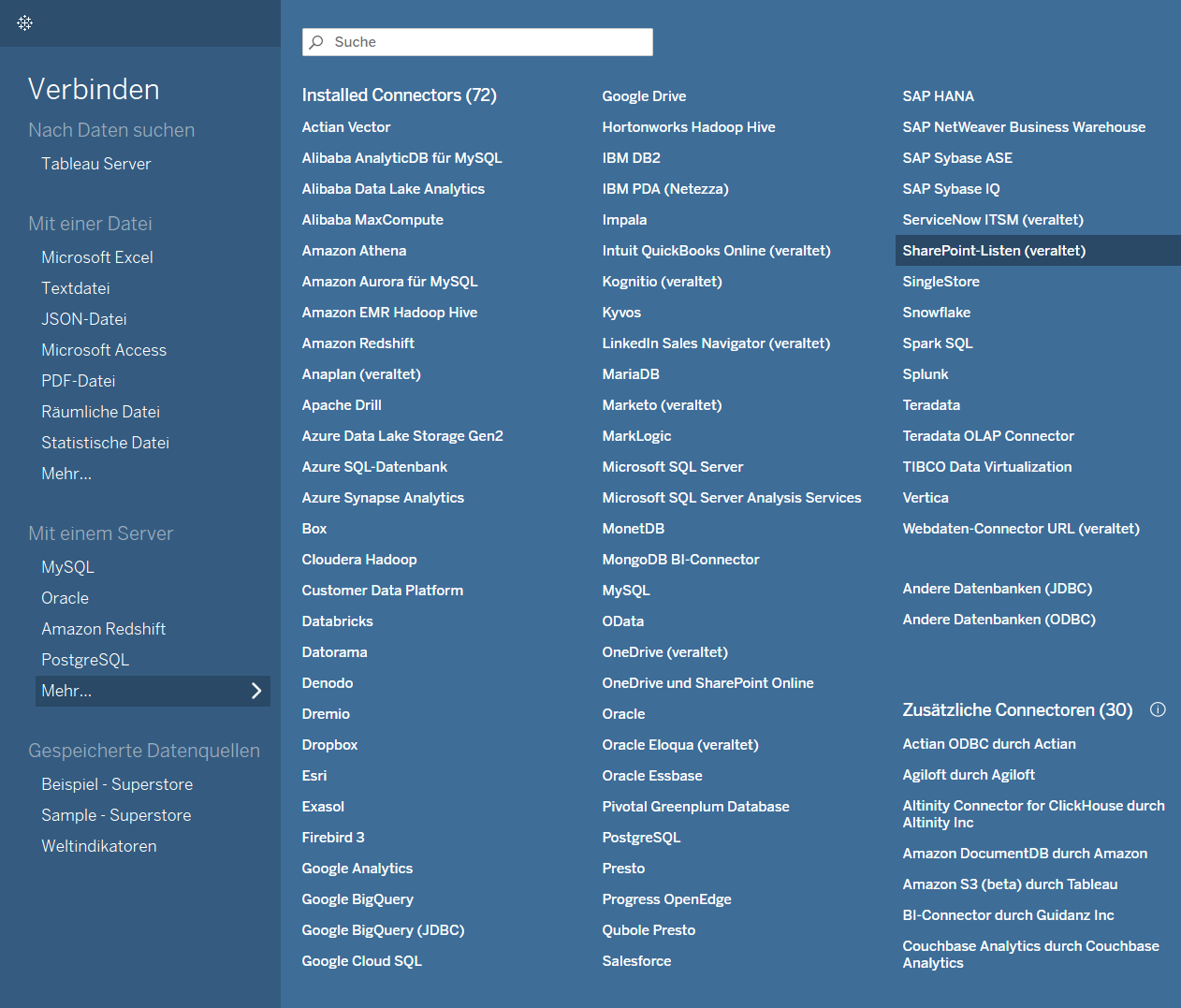The image size is (1181, 1008).
Task: Select Actian Vector connector
Action: click(x=346, y=127)
